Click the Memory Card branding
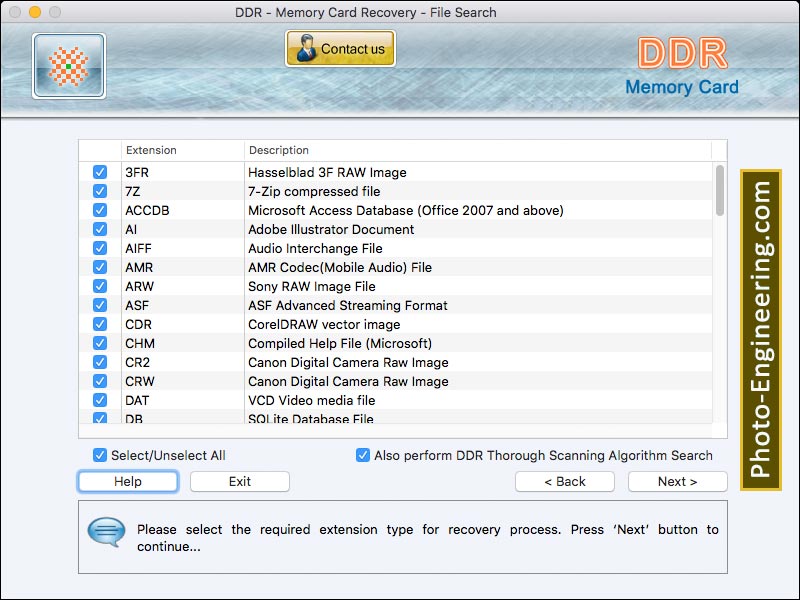The width and height of the screenshot is (800, 600). coord(683,88)
